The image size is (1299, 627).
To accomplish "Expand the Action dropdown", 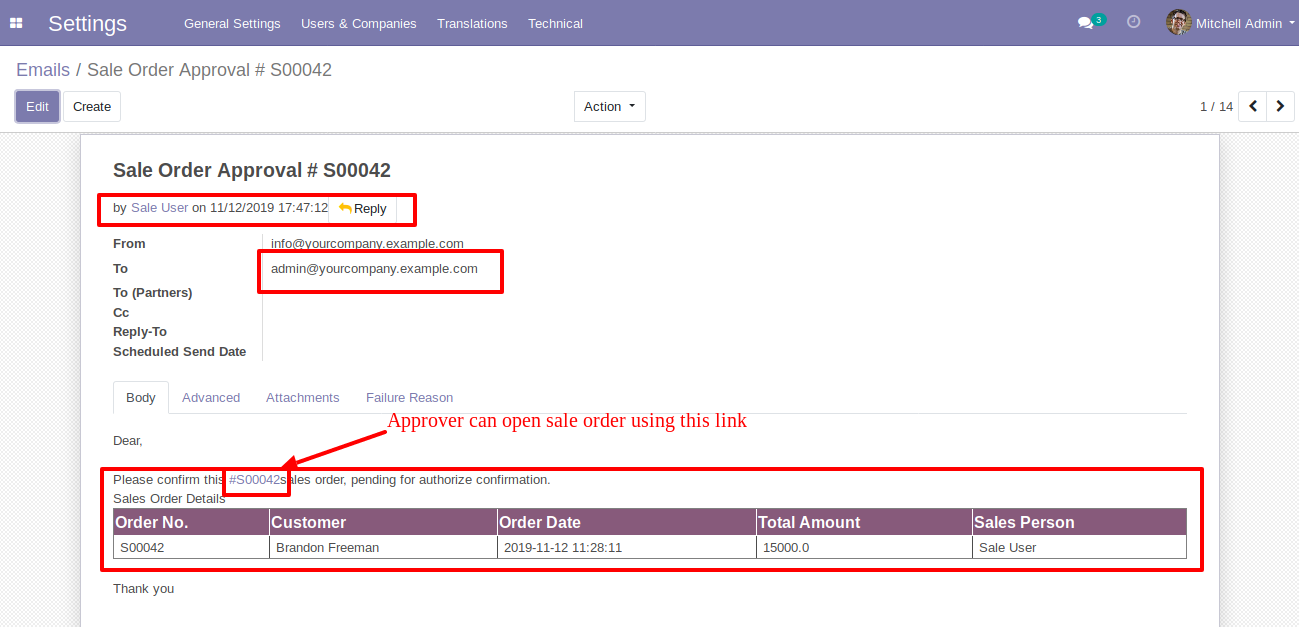I will point(609,106).
